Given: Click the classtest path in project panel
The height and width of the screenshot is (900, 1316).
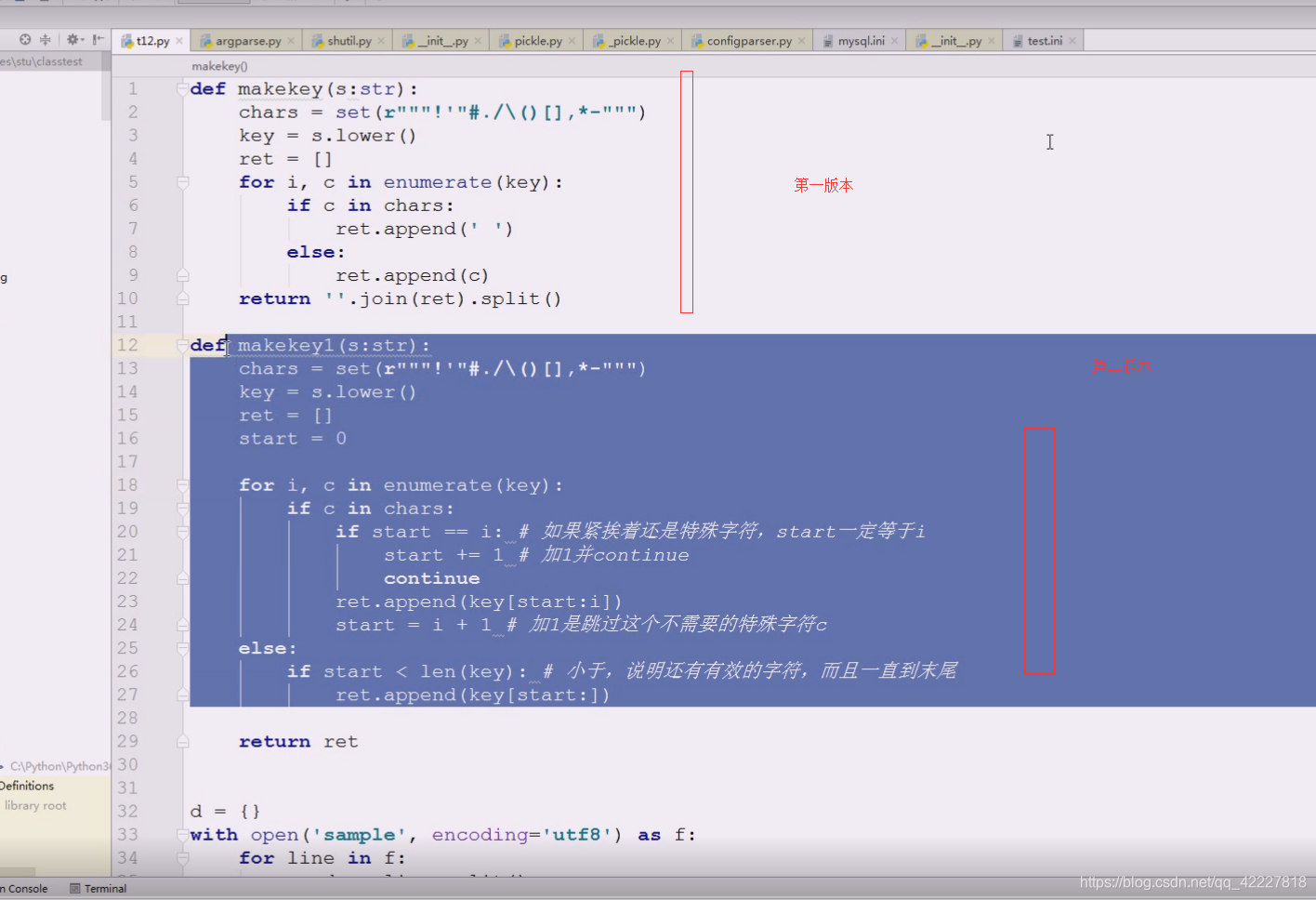Looking at the screenshot, I should (41, 61).
